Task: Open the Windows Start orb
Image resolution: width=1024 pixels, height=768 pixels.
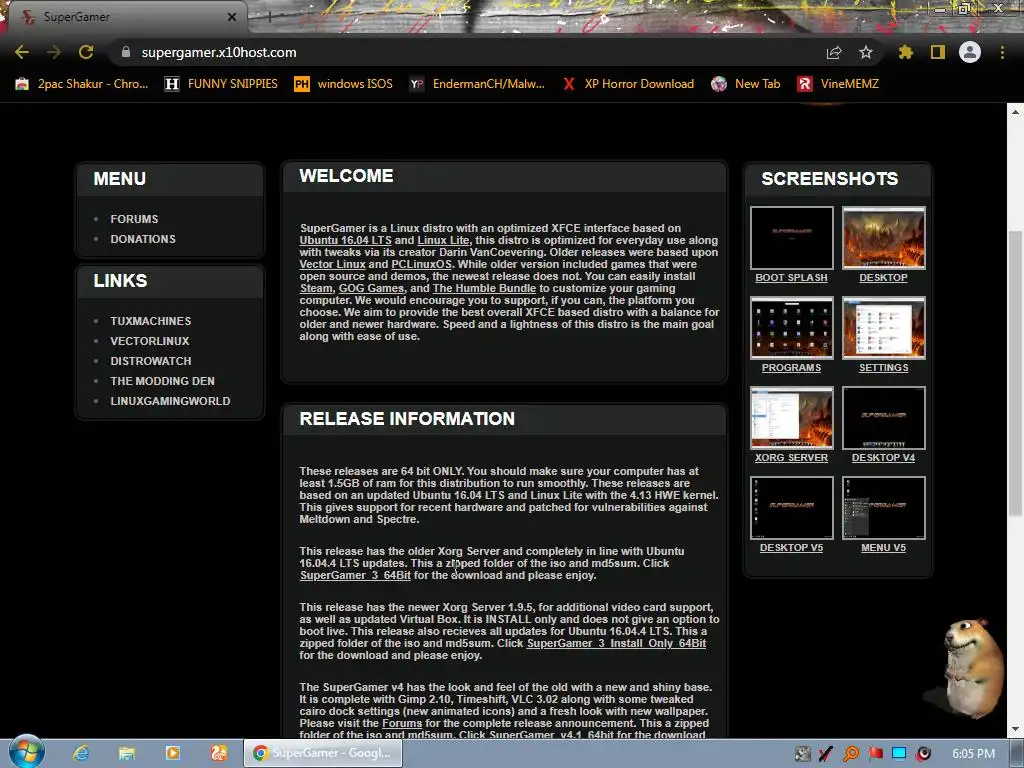Action: [x=26, y=752]
